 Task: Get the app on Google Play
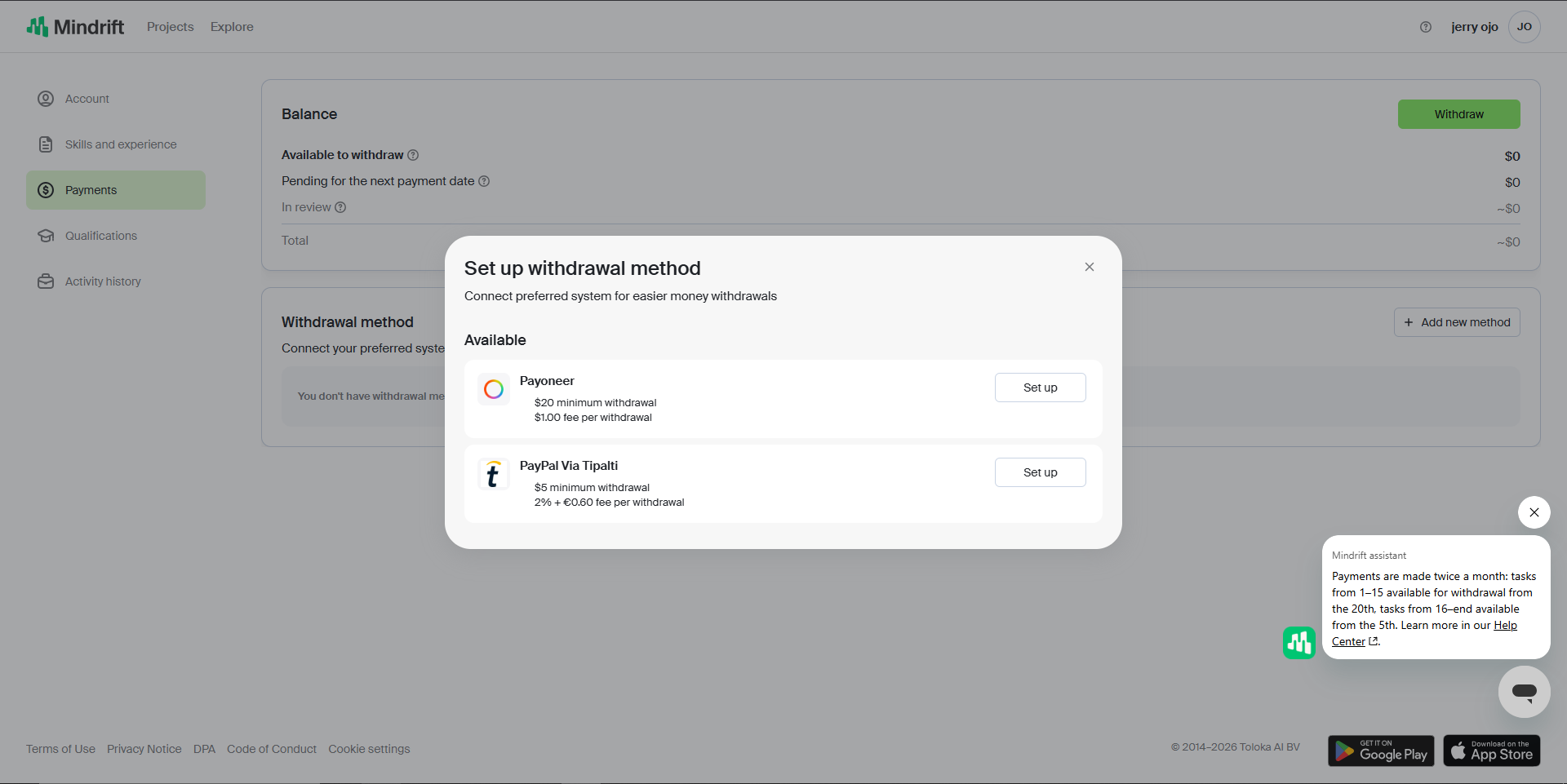[1381, 751]
